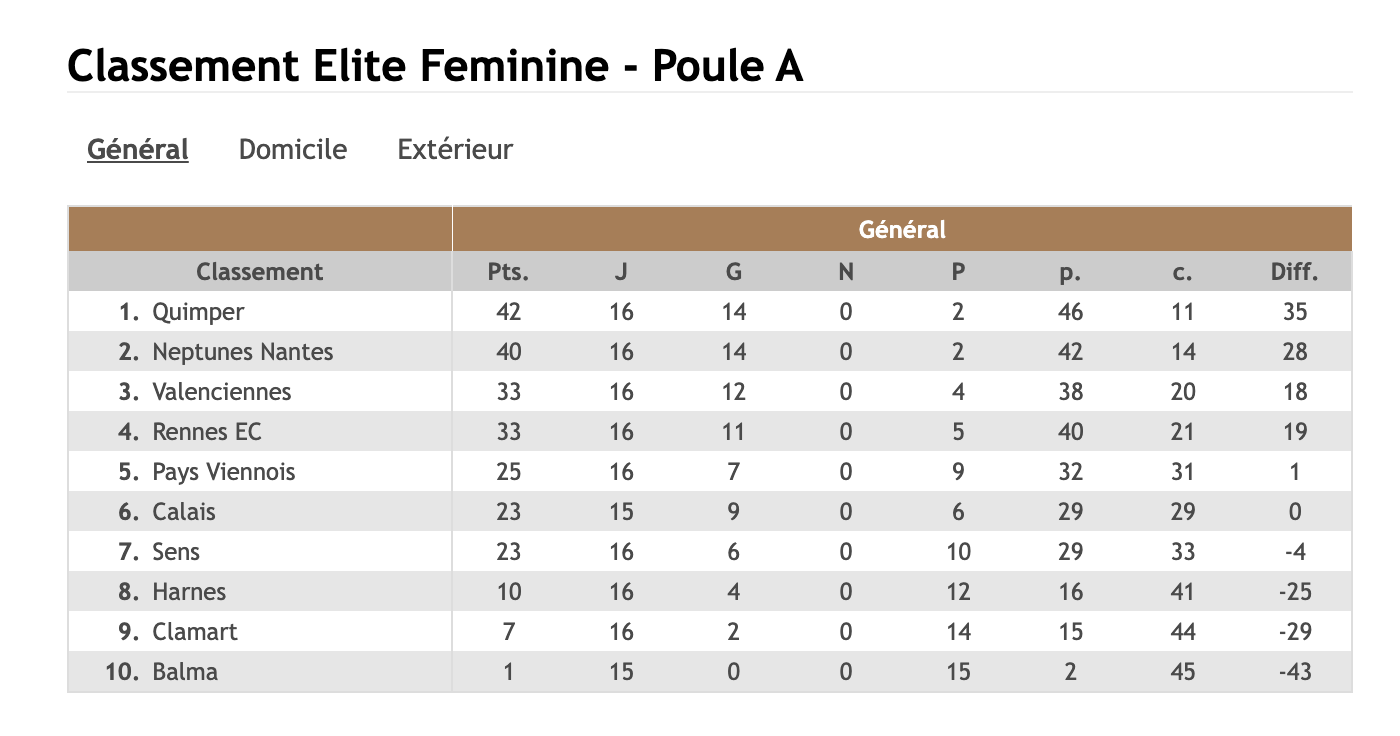The image size is (1400, 736).
Task: Select Balma at the bottom of the standings
Action: 184,672
